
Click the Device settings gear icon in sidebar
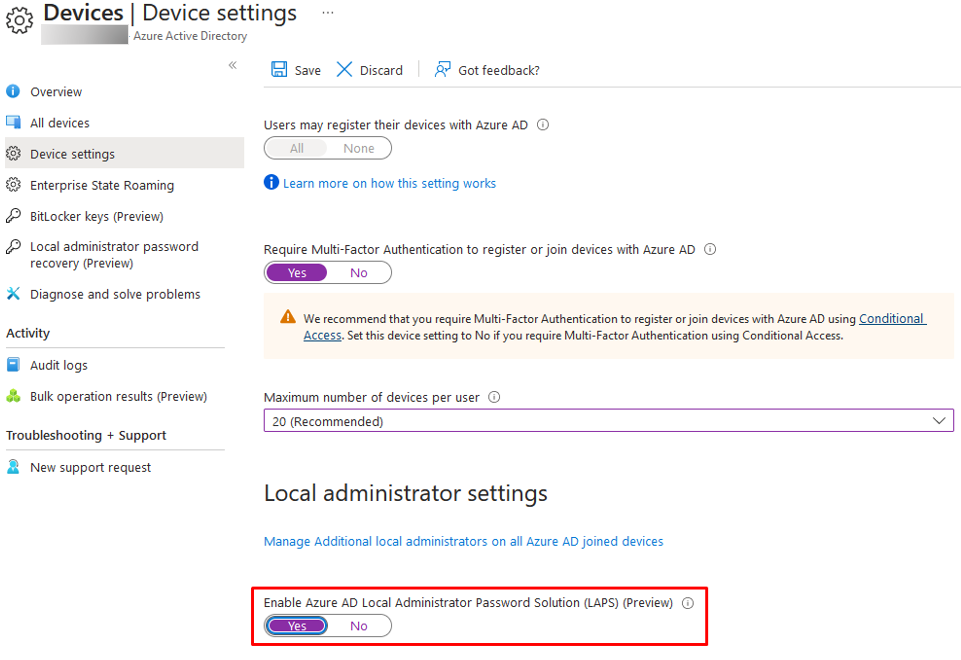(x=13, y=153)
